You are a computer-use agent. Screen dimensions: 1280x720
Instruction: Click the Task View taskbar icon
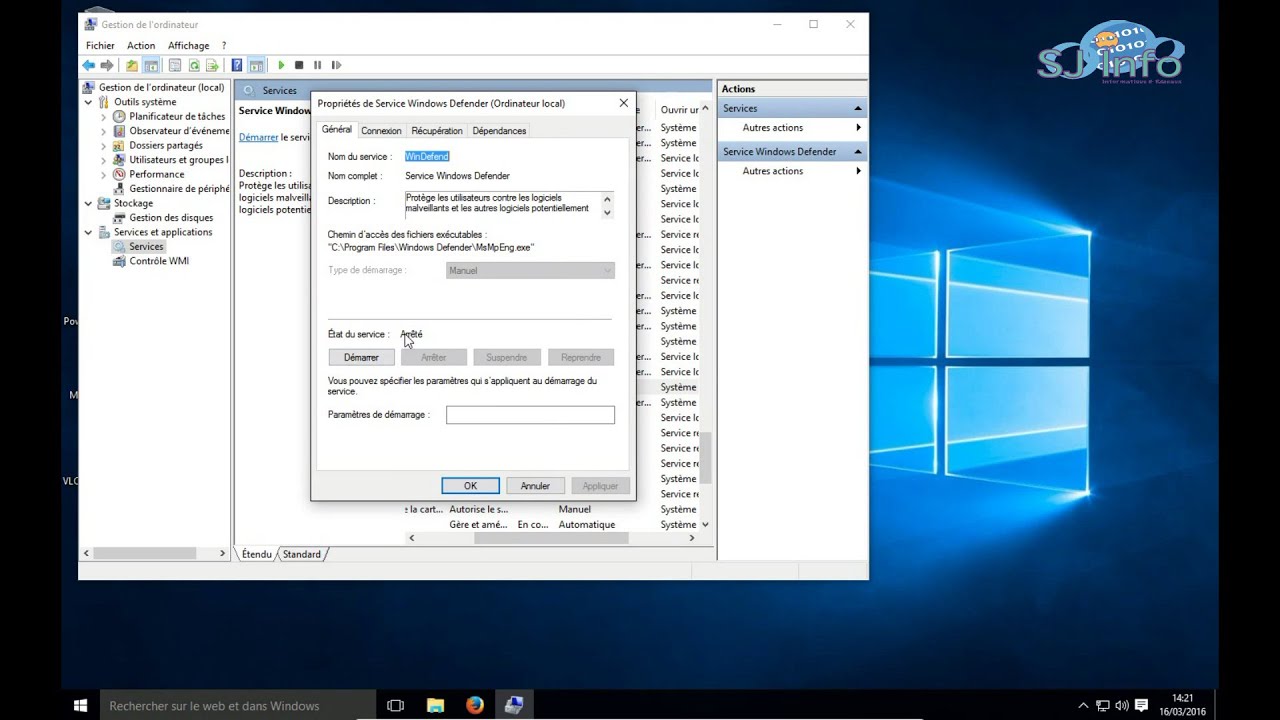point(395,705)
